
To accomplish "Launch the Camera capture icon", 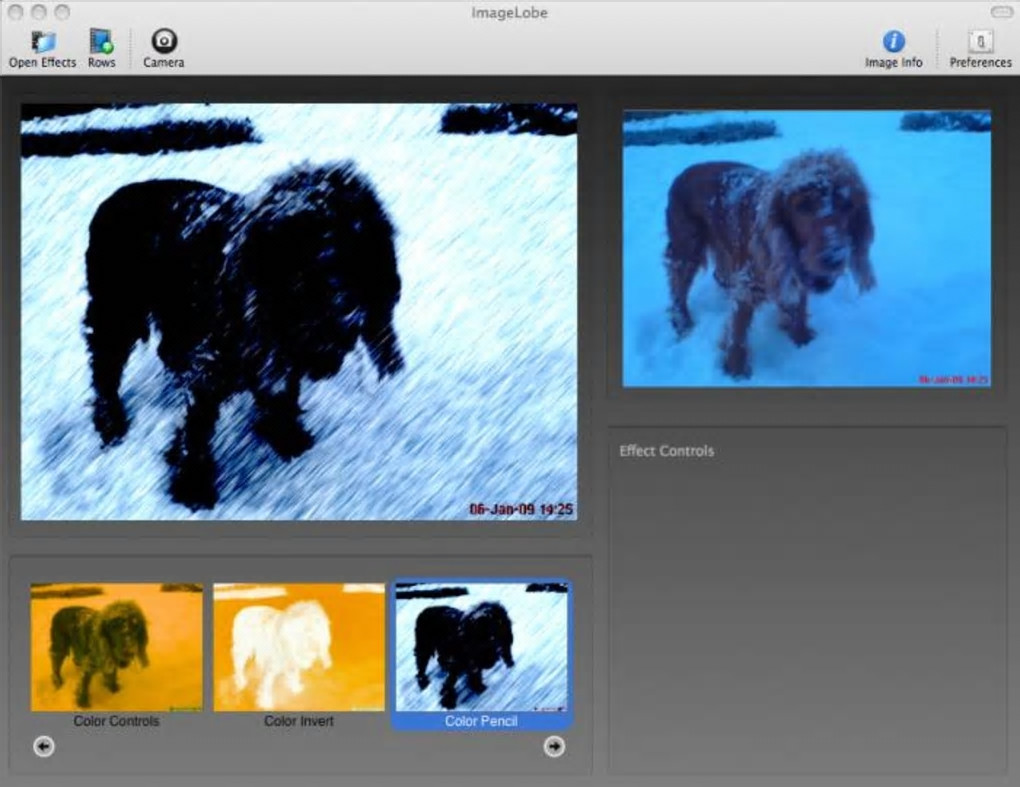I will 164,41.
